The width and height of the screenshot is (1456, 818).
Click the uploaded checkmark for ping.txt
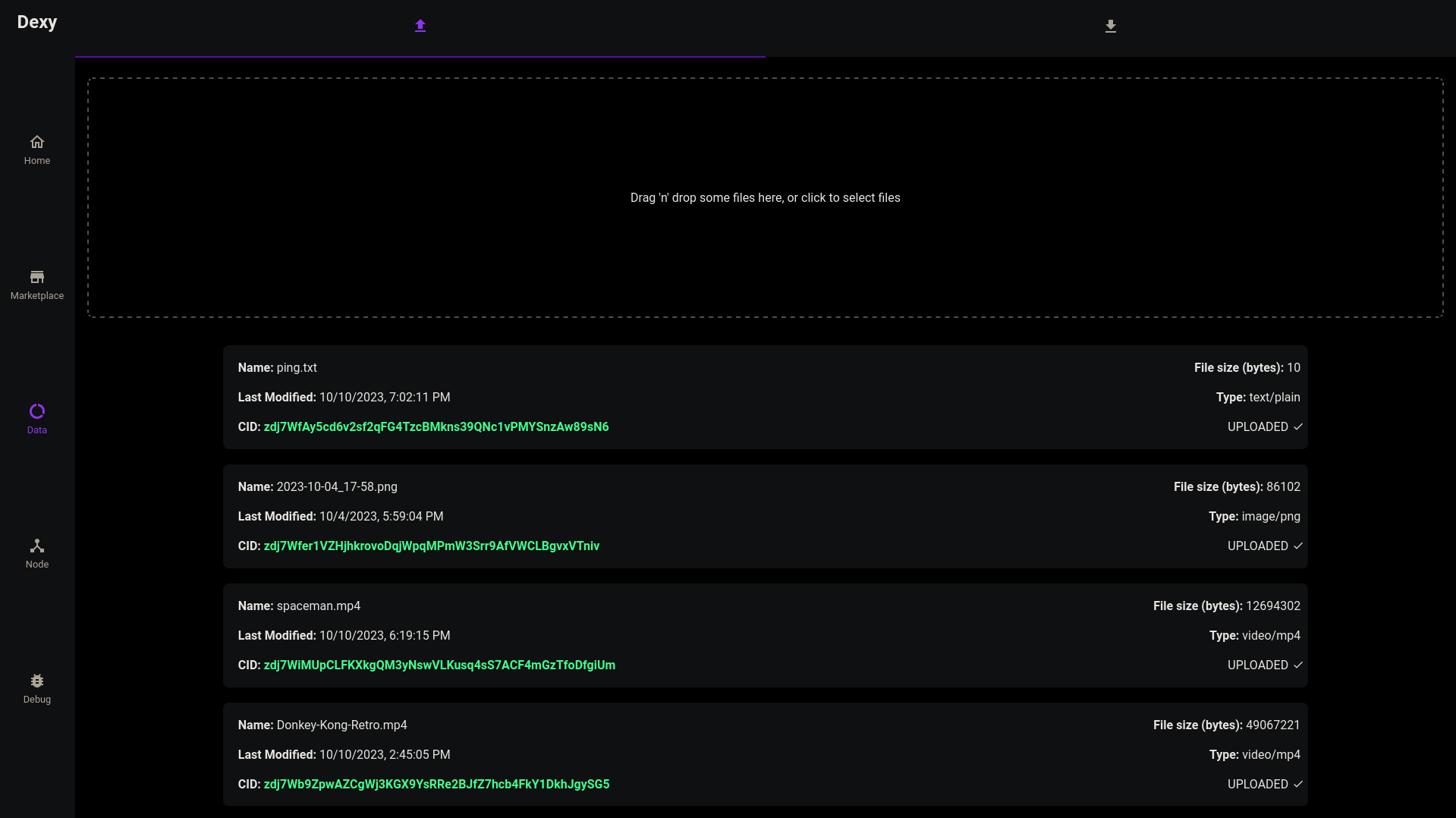click(1297, 427)
